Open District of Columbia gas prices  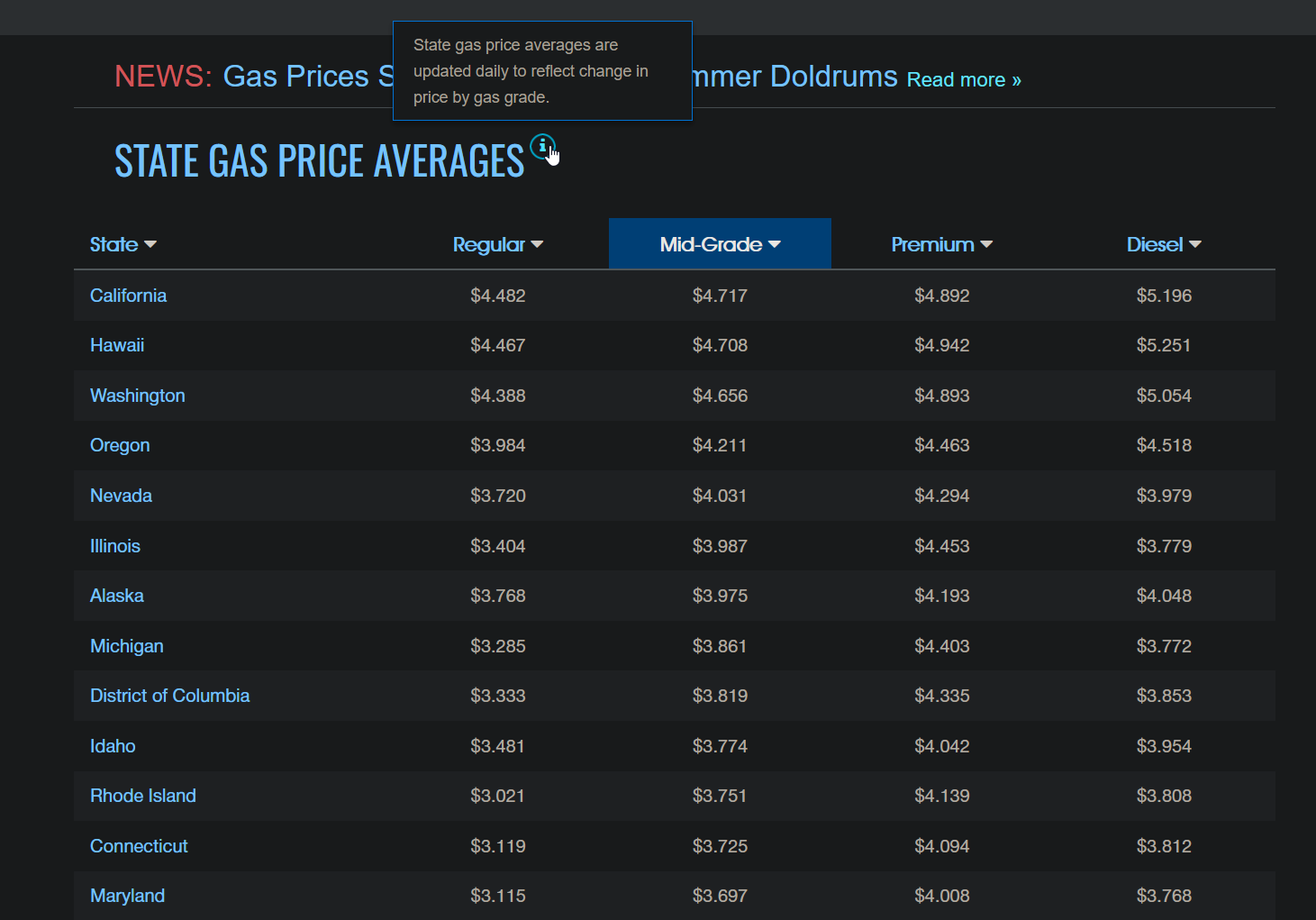click(x=170, y=696)
